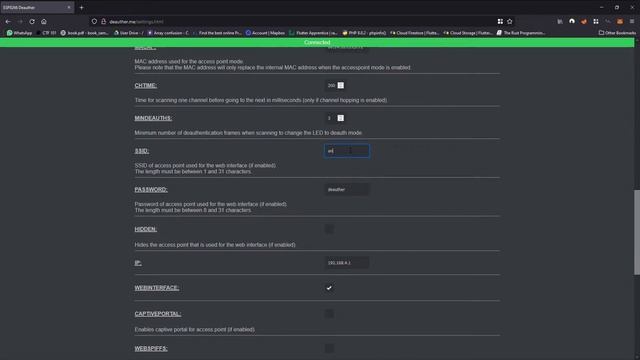Click the page vertical scrollbar thumb
This screenshot has height=360, width=640.
tap(637, 232)
